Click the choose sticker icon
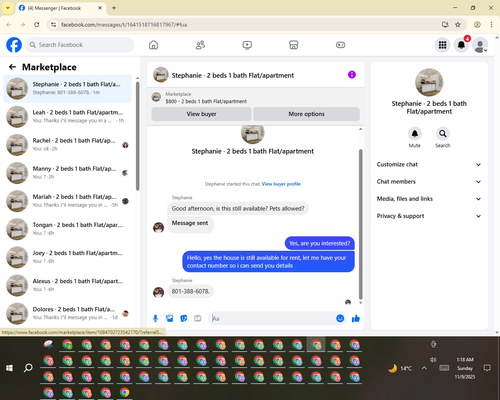 pyautogui.click(x=184, y=318)
